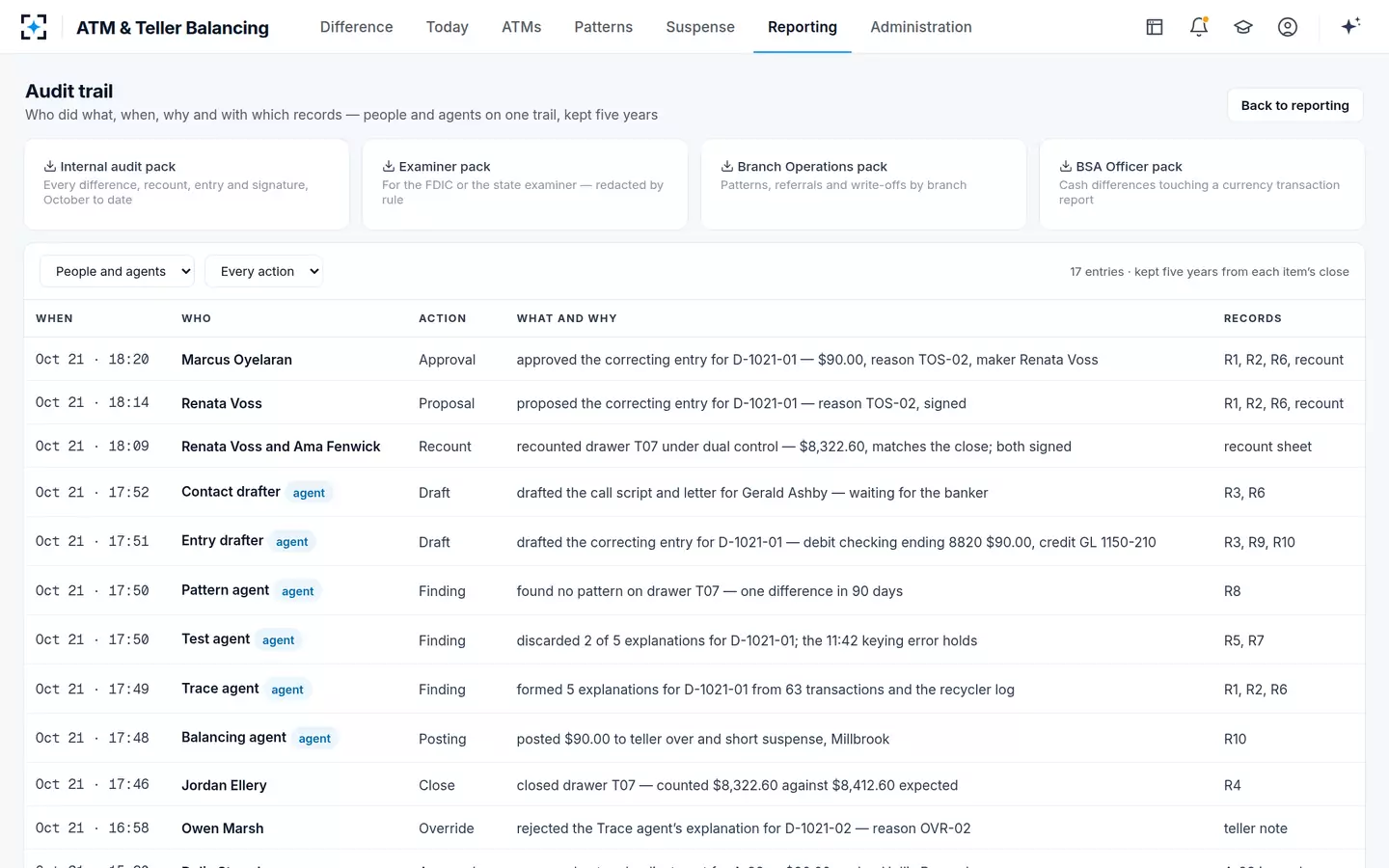This screenshot has height=868, width=1389.
Task: Open the Suspense tab
Action: [x=700, y=27]
